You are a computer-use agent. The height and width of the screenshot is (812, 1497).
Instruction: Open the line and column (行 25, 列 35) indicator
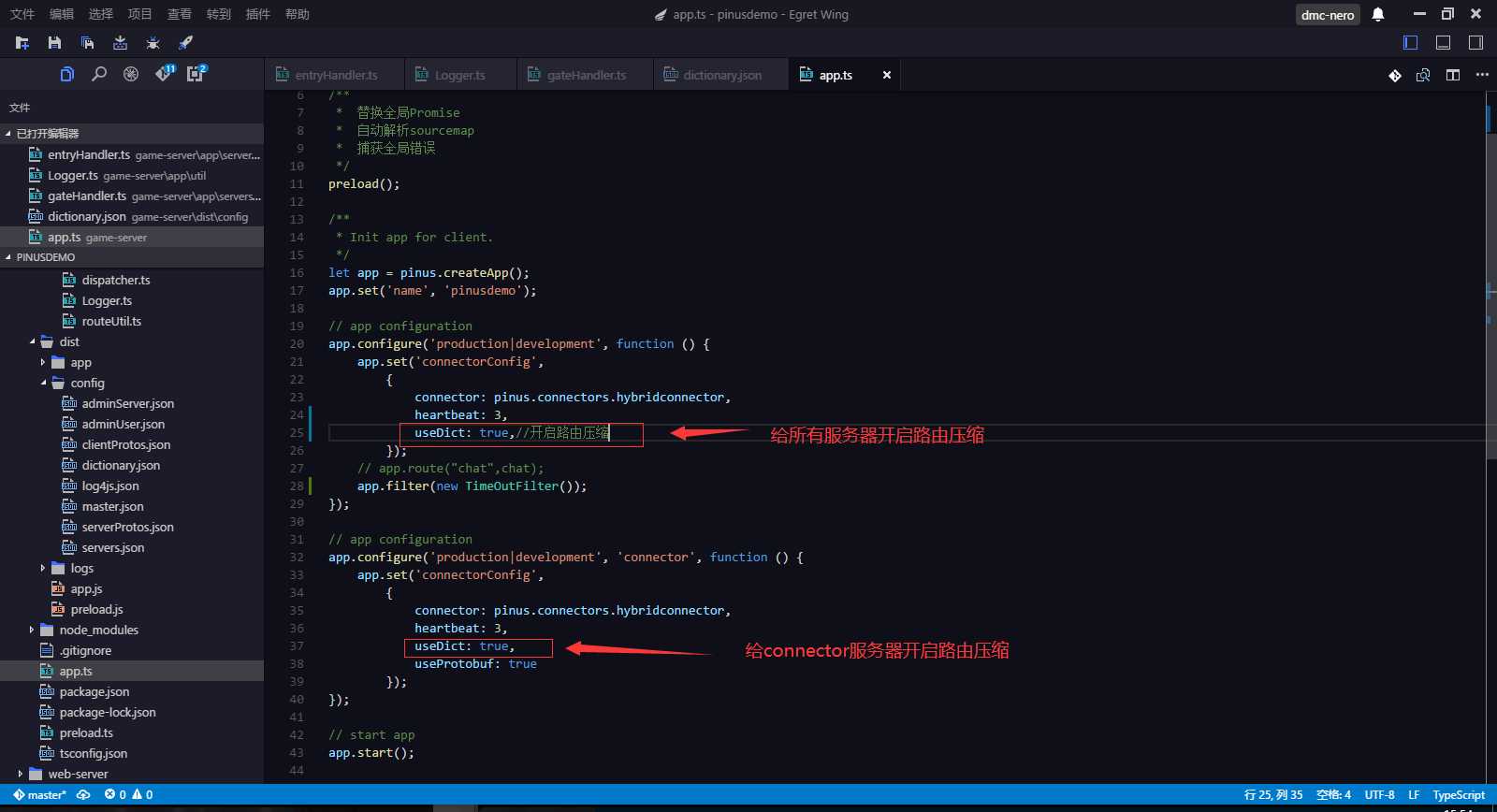coord(1273,795)
